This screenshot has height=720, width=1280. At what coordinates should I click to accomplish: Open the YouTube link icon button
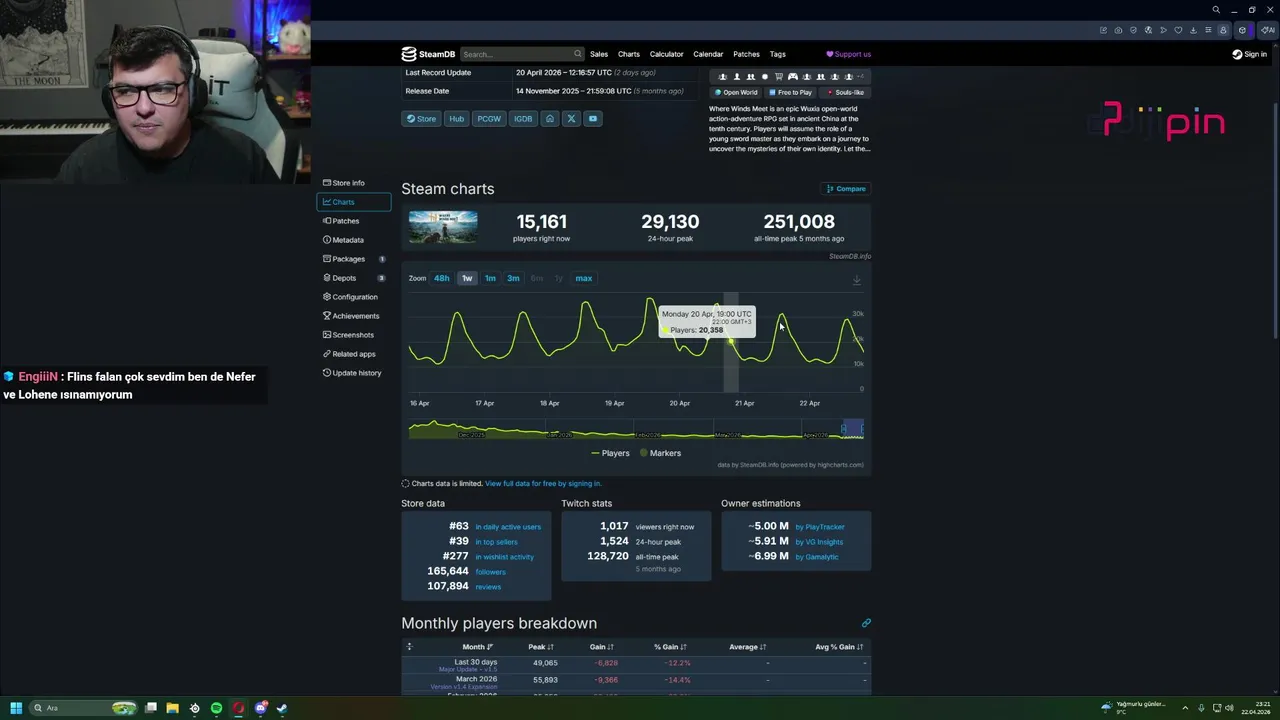coord(593,118)
